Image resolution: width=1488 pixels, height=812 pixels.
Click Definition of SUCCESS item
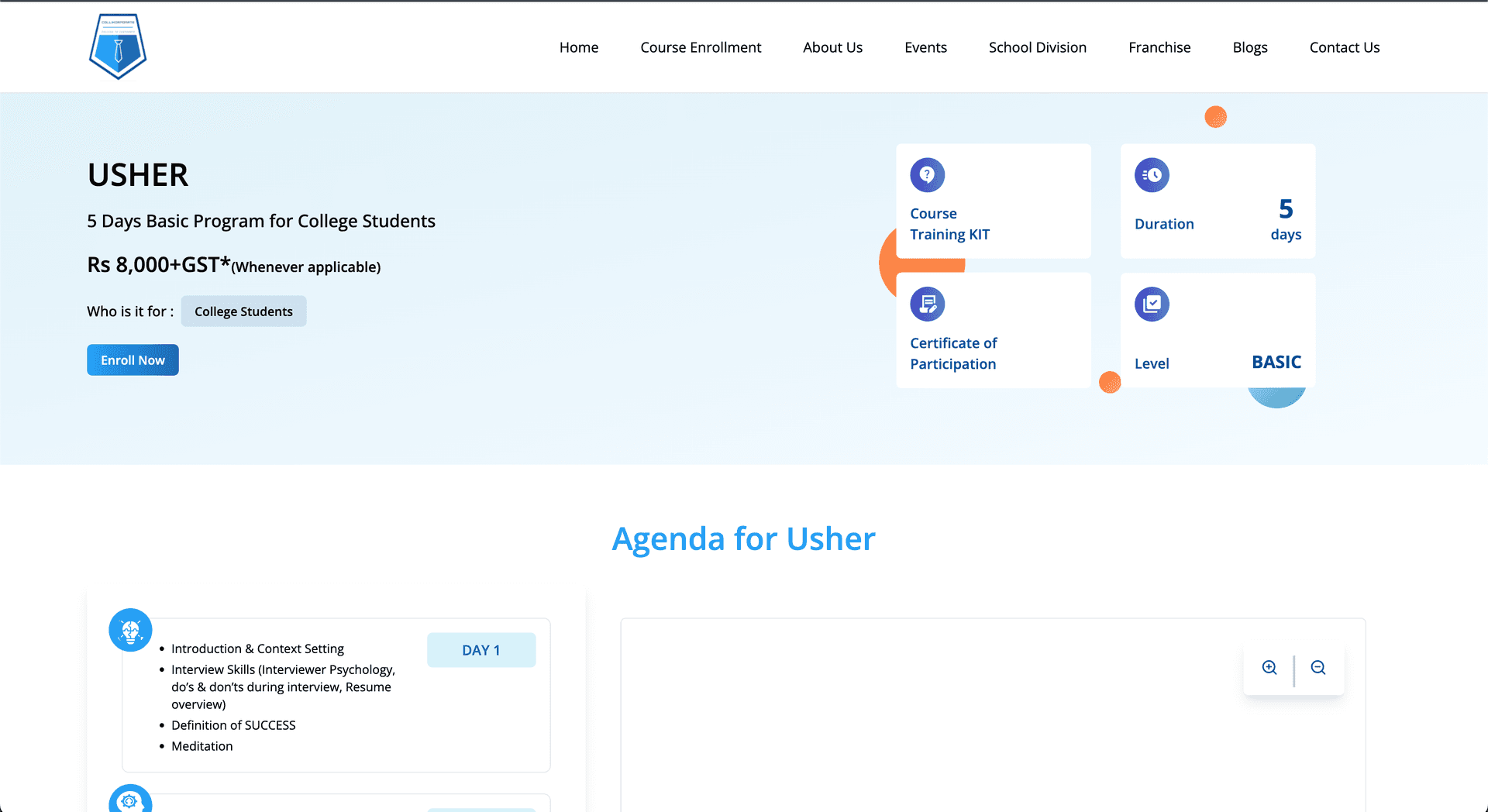233,725
